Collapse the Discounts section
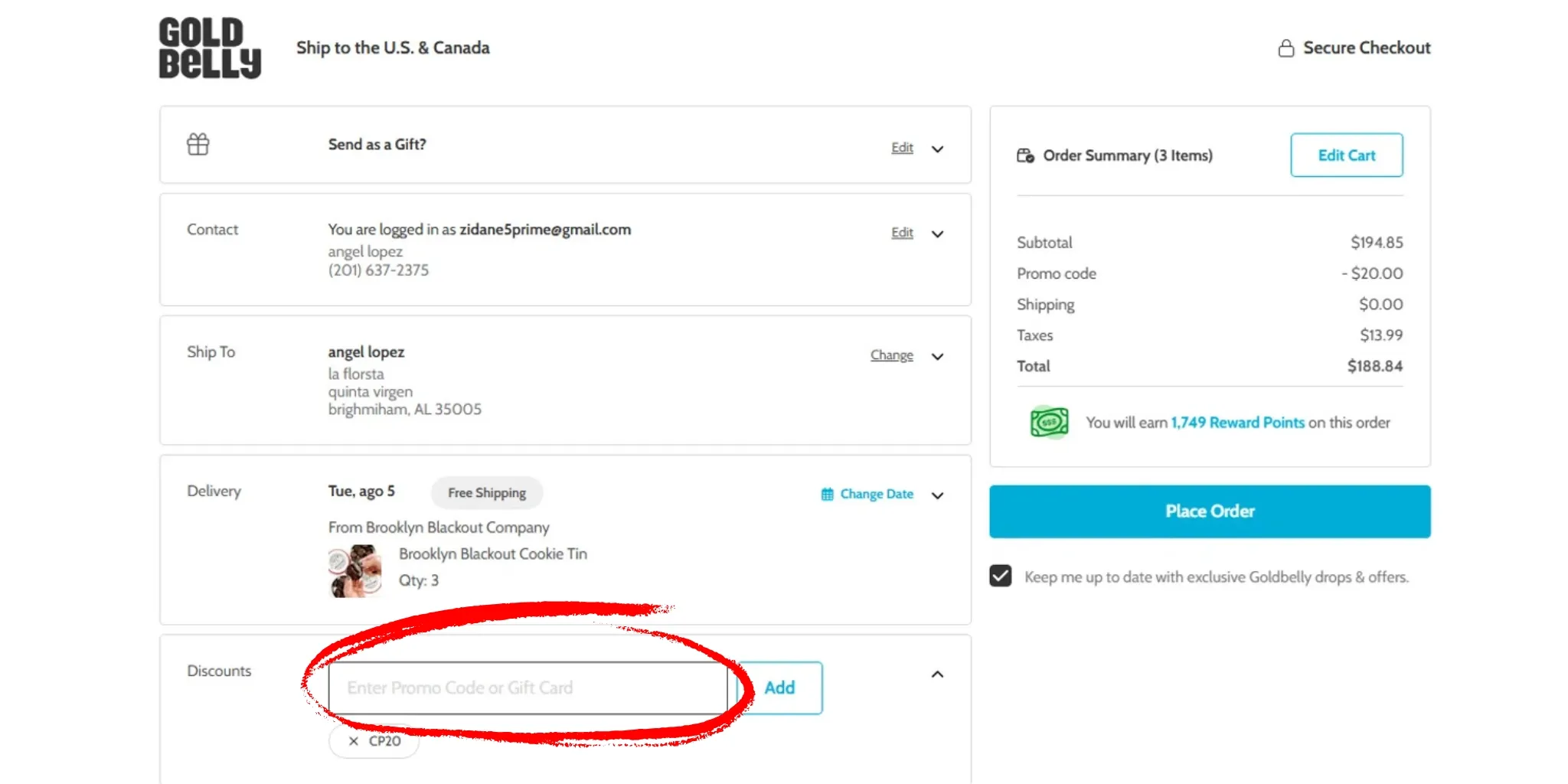Screen dimensions: 1568x784 pyautogui.click(x=937, y=675)
